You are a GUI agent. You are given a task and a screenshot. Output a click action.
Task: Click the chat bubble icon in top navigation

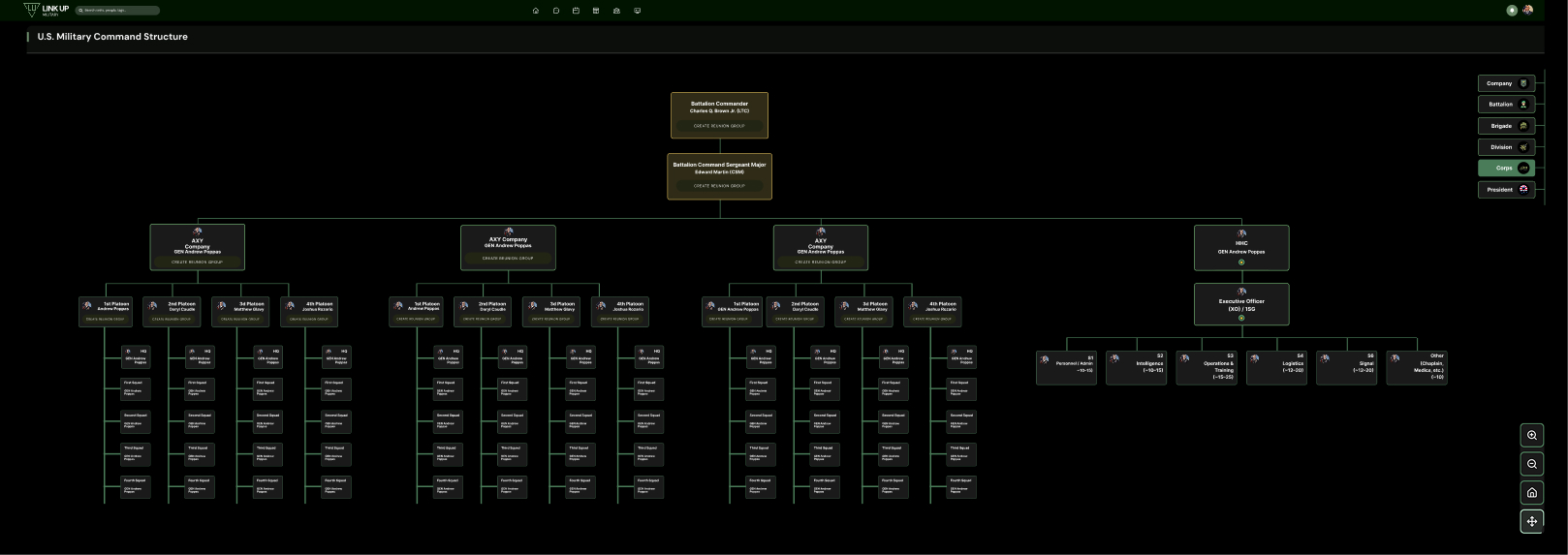point(556,11)
